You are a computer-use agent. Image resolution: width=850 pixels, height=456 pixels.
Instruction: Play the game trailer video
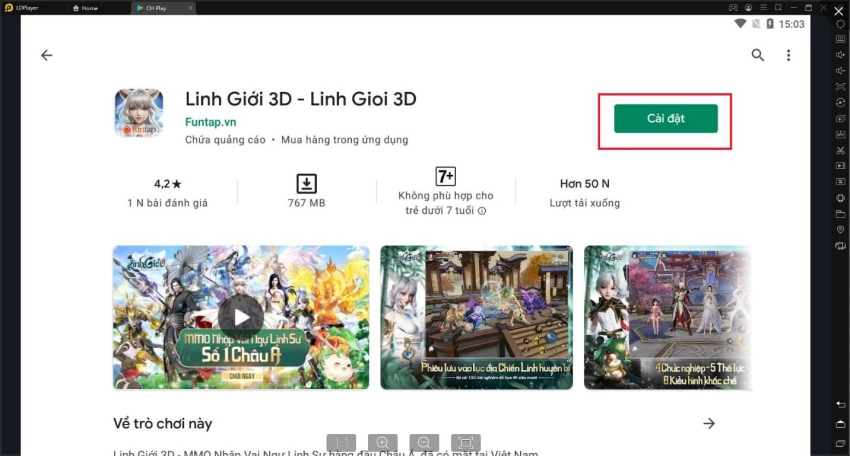tap(241, 317)
